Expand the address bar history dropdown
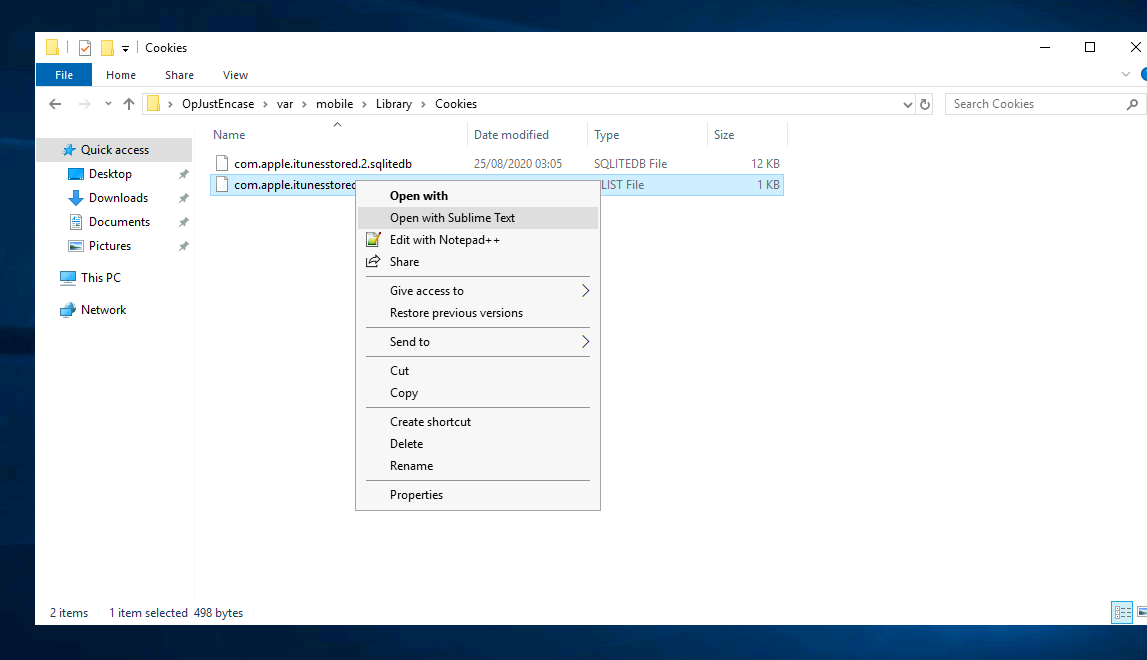Image resolution: width=1147 pixels, height=660 pixels. coord(907,104)
